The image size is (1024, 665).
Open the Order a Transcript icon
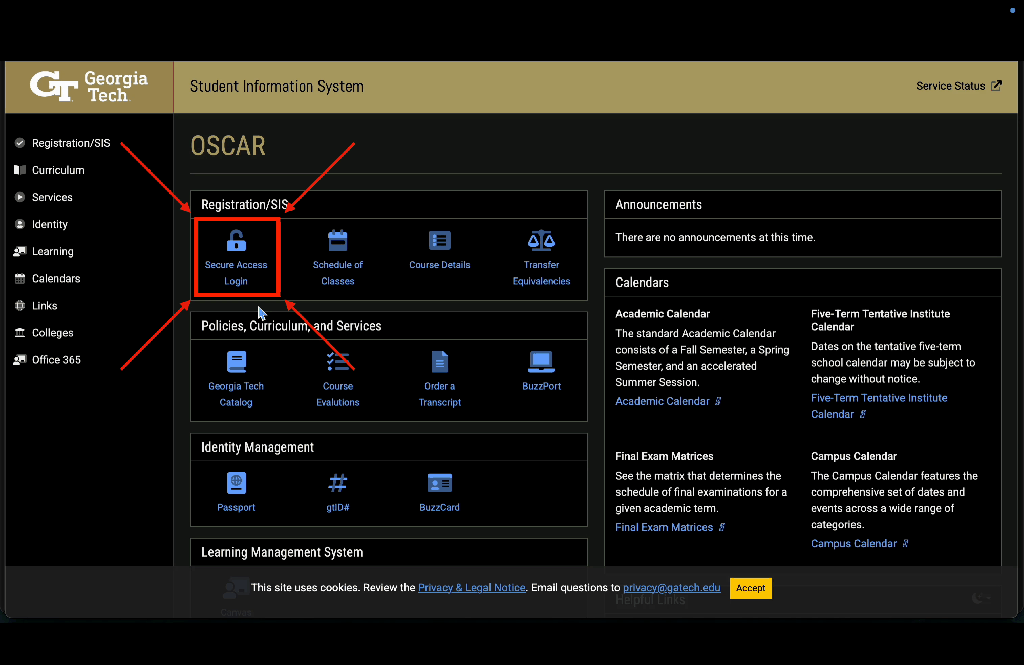click(440, 362)
